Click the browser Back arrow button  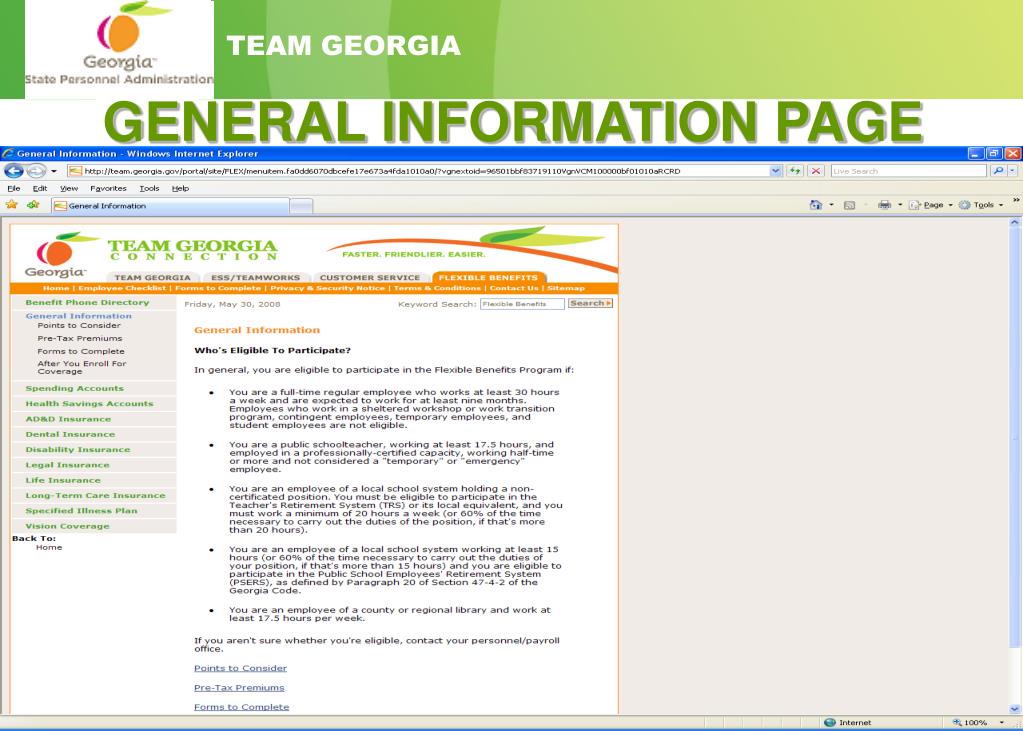pyautogui.click(x=14, y=171)
